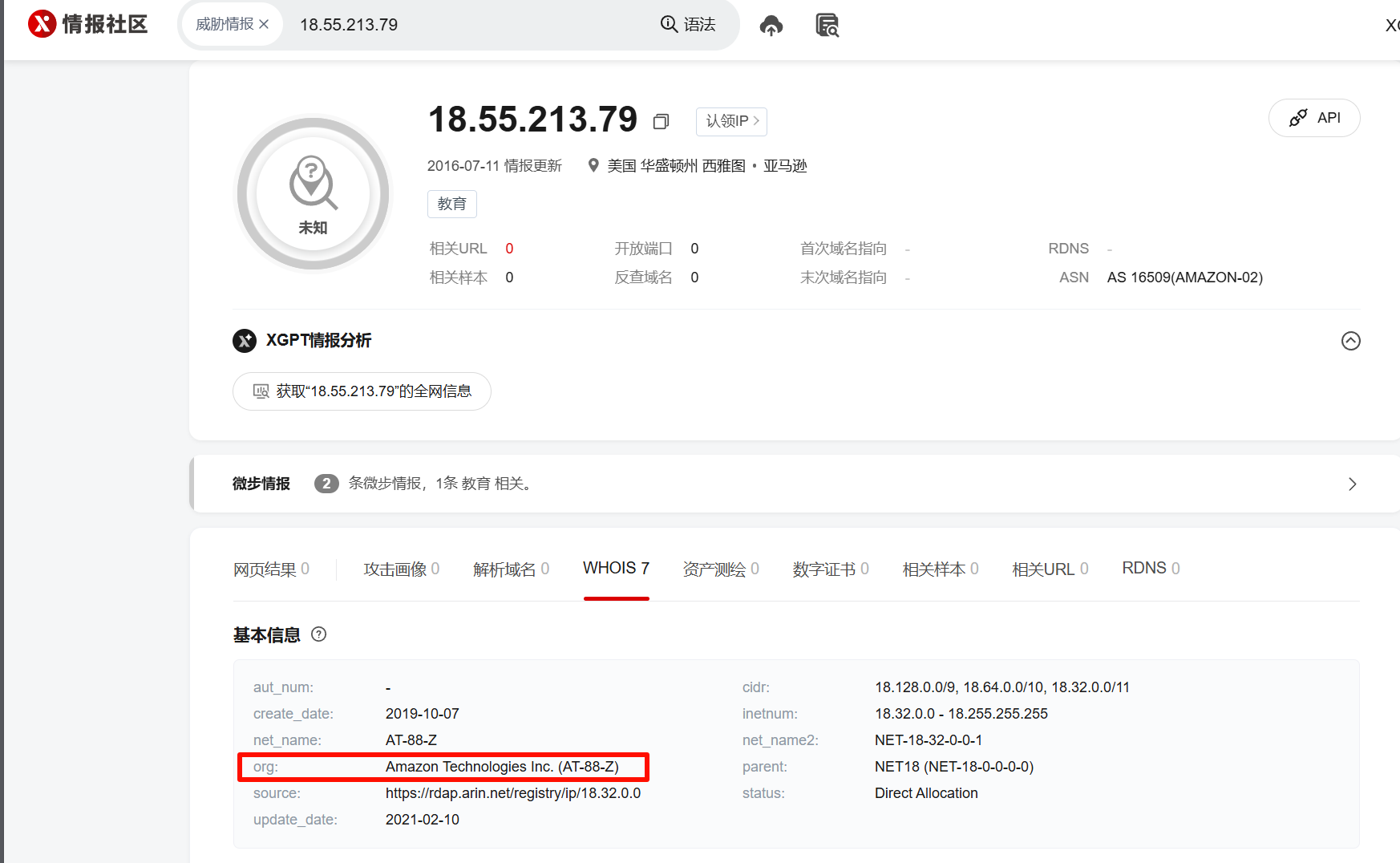The width and height of the screenshot is (1400, 863).
Task: Switch to the 相关URL tab
Action: 1050,569
